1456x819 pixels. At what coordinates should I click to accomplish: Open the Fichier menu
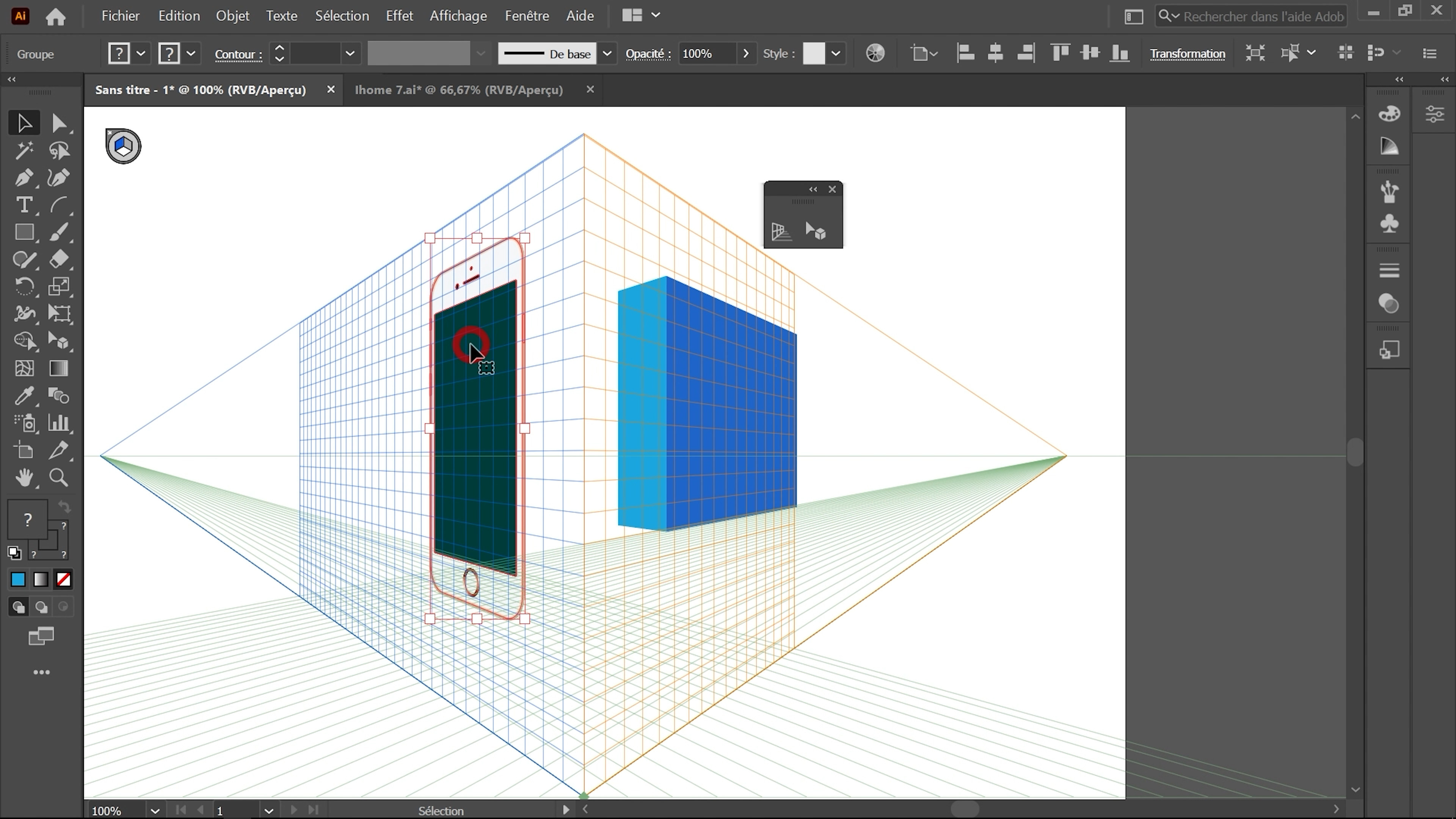(x=121, y=16)
